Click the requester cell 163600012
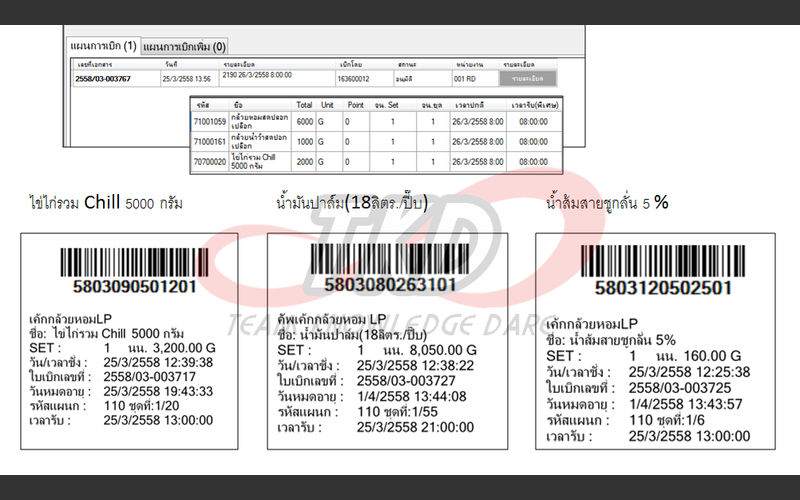Screen dimensions: 800x500 click(x=353, y=79)
